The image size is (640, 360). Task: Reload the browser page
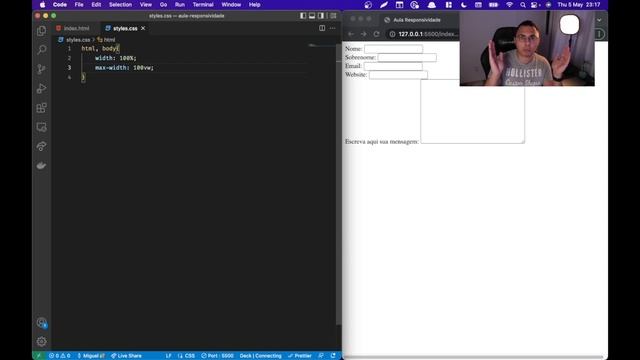(376, 34)
